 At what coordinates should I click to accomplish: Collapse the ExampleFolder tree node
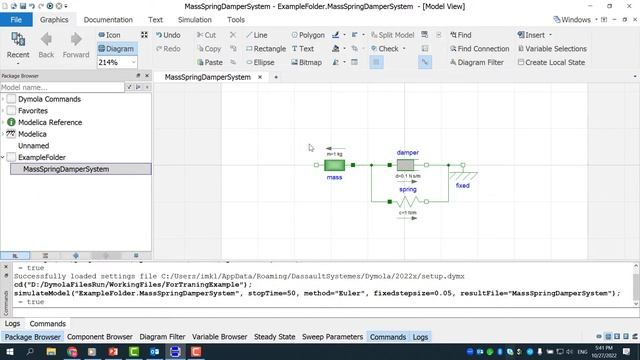click(x=3, y=157)
